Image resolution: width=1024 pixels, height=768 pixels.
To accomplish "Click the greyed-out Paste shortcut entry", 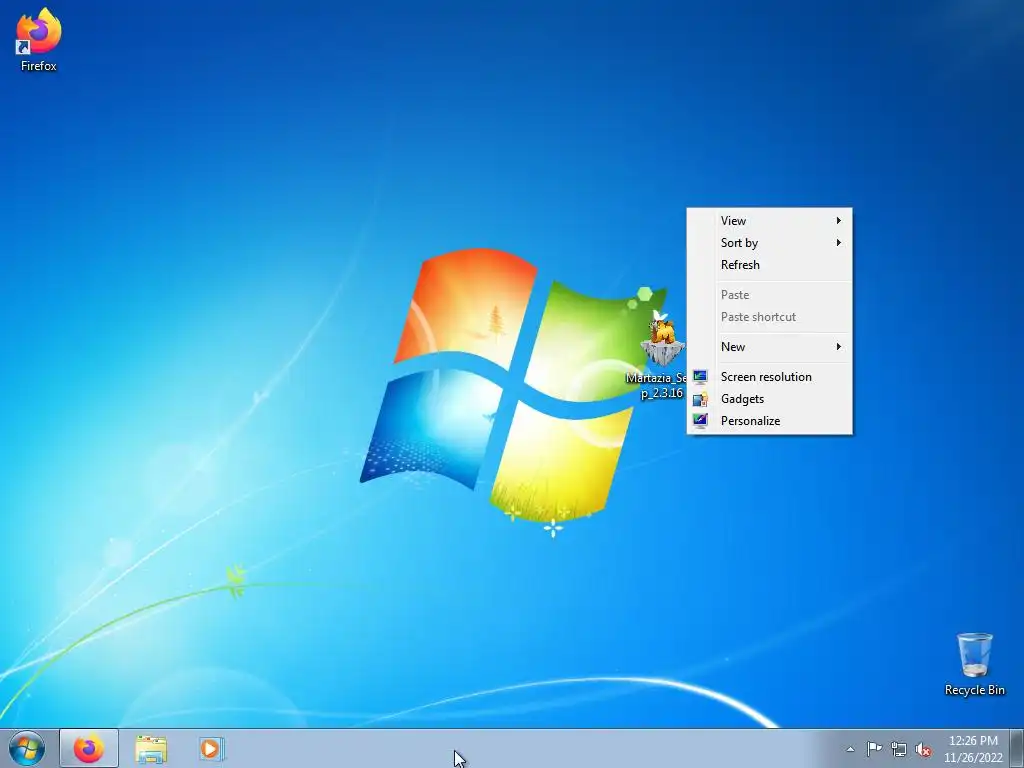I will pos(769,317).
